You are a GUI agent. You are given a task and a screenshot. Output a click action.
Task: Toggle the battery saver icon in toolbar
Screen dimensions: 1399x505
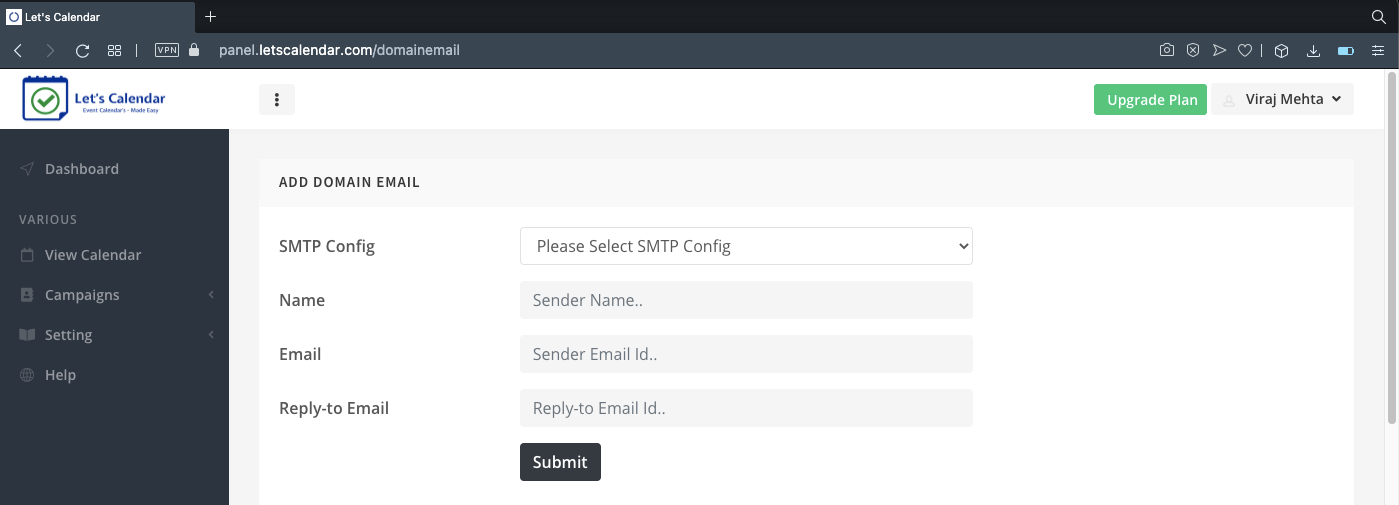[x=1346, y=50]
